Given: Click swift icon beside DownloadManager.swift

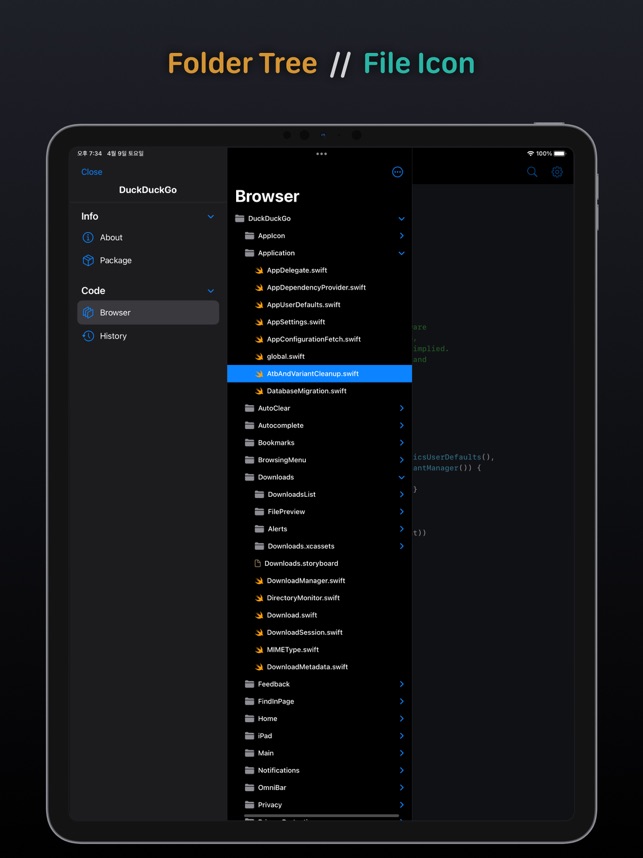Looking at the screenshot, I should [259, 581].
